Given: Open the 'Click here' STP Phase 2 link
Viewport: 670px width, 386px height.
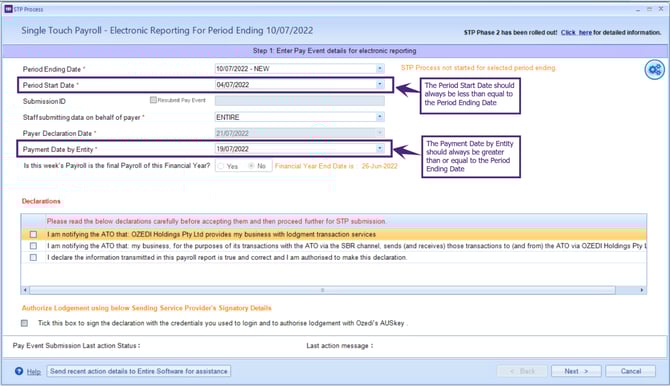Looking at the screenshot, I should click(576, 32).
